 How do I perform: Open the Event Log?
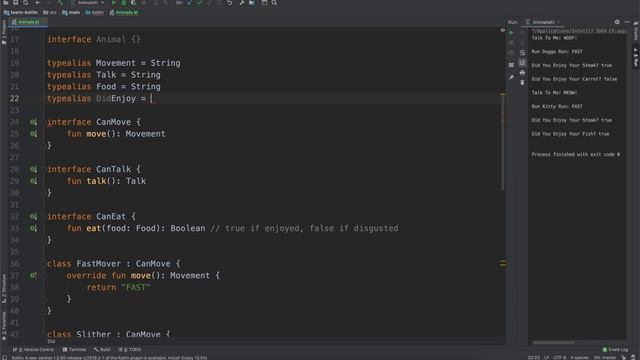click(616, 350)
